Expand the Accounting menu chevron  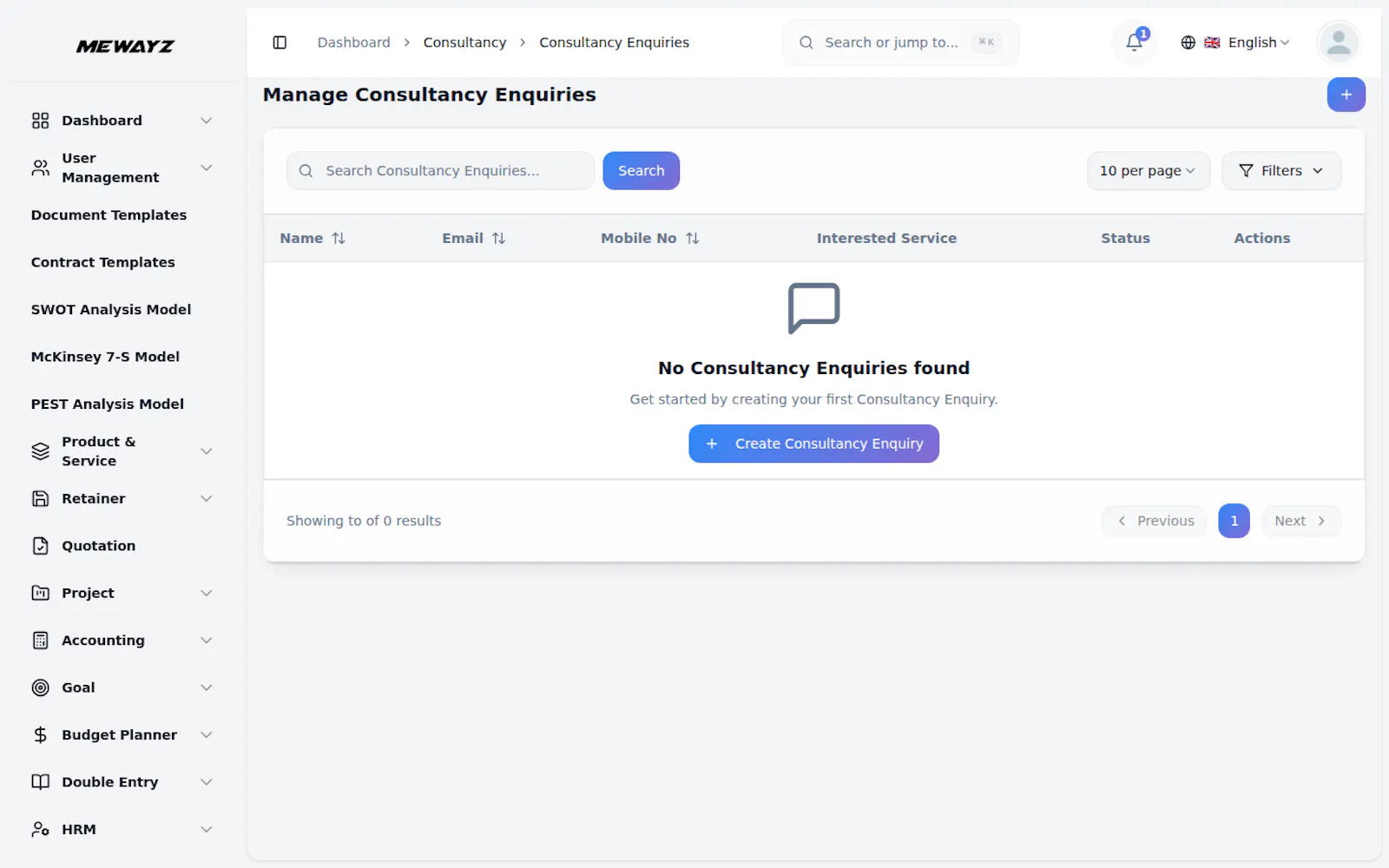[x=207, y=641]
